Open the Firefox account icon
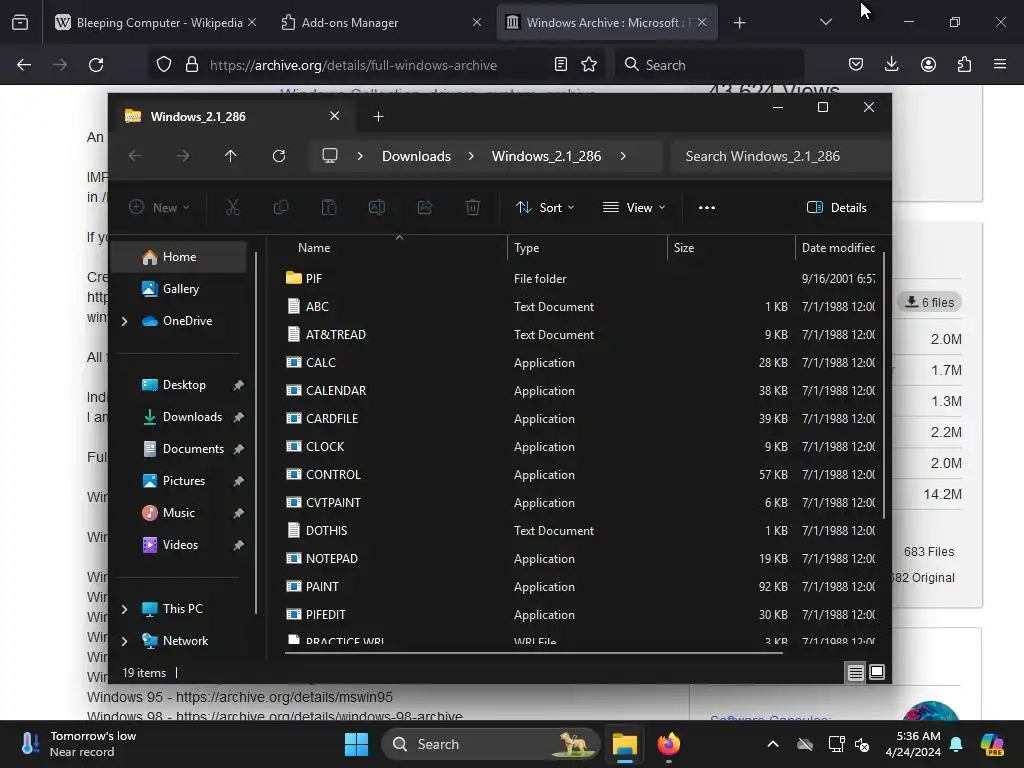This screenshot has height=768, width=1024. pos(928,65)
